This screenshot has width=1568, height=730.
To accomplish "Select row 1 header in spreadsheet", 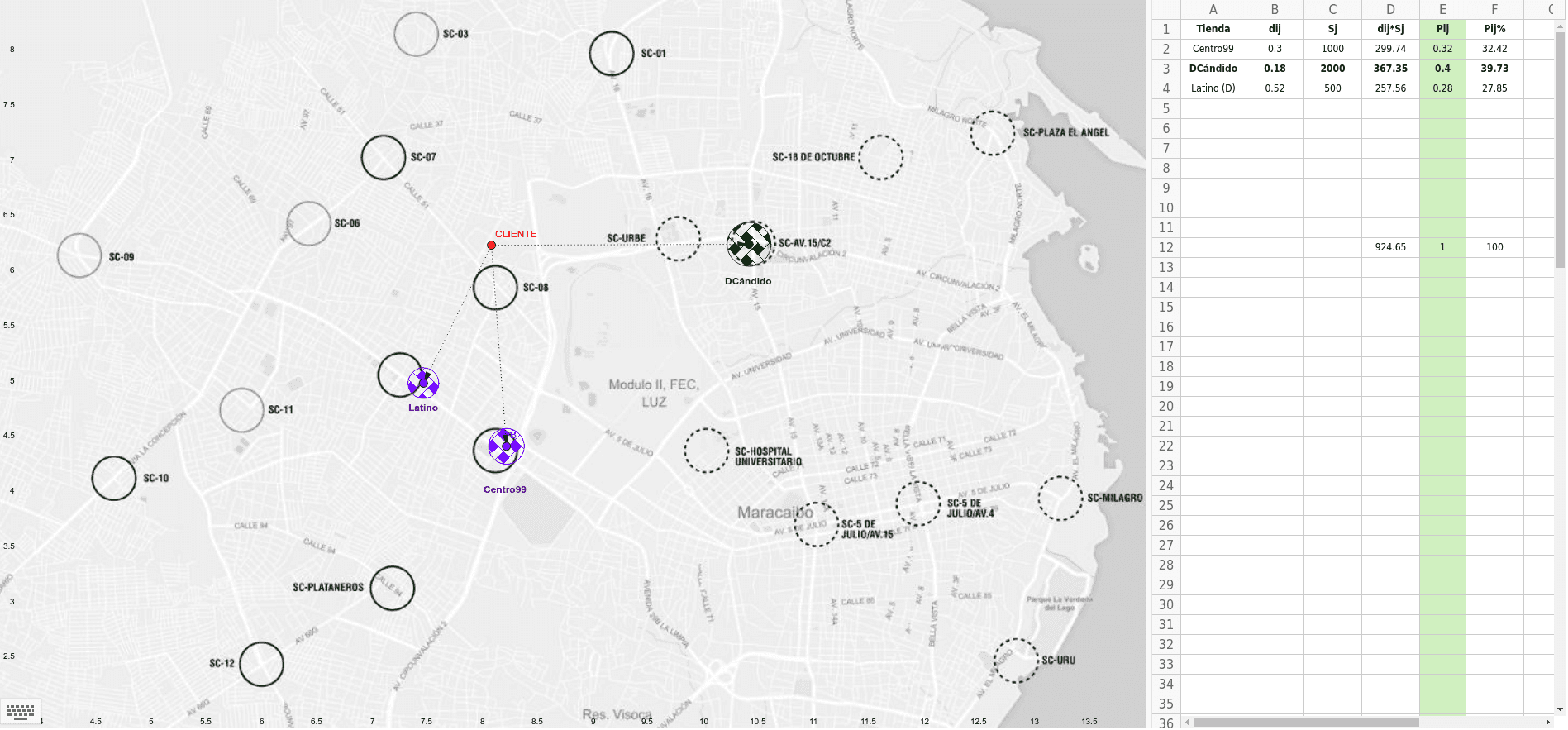I will [x=1166, y=29].
